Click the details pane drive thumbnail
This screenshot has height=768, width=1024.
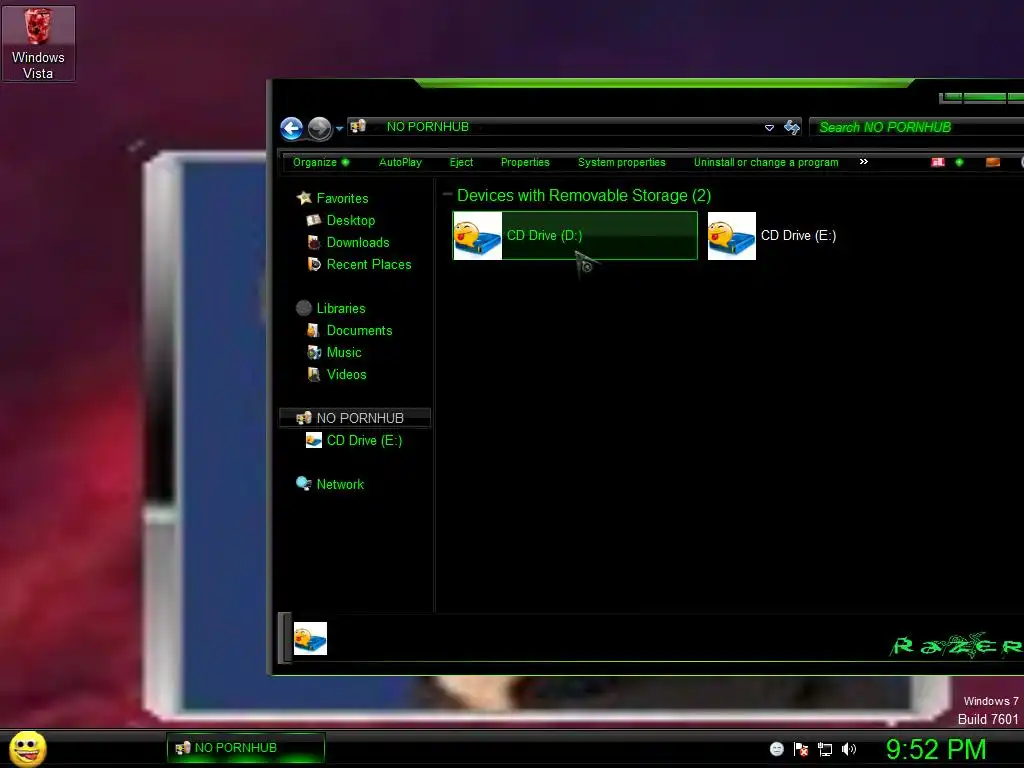(310, 639)
